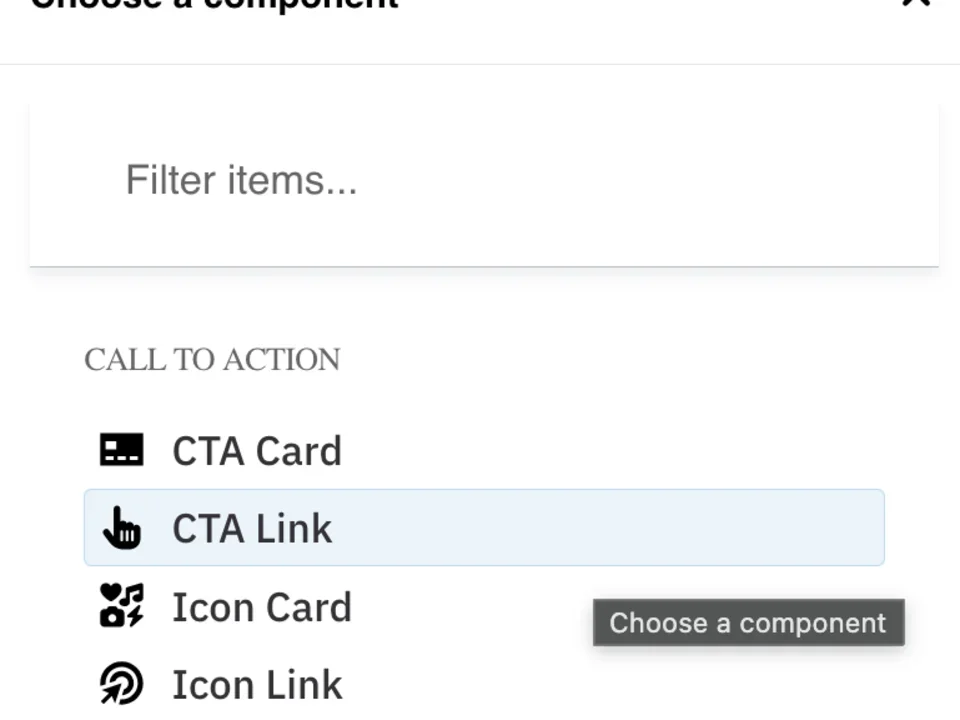Click the Icon Card media icon

(122, 607)
